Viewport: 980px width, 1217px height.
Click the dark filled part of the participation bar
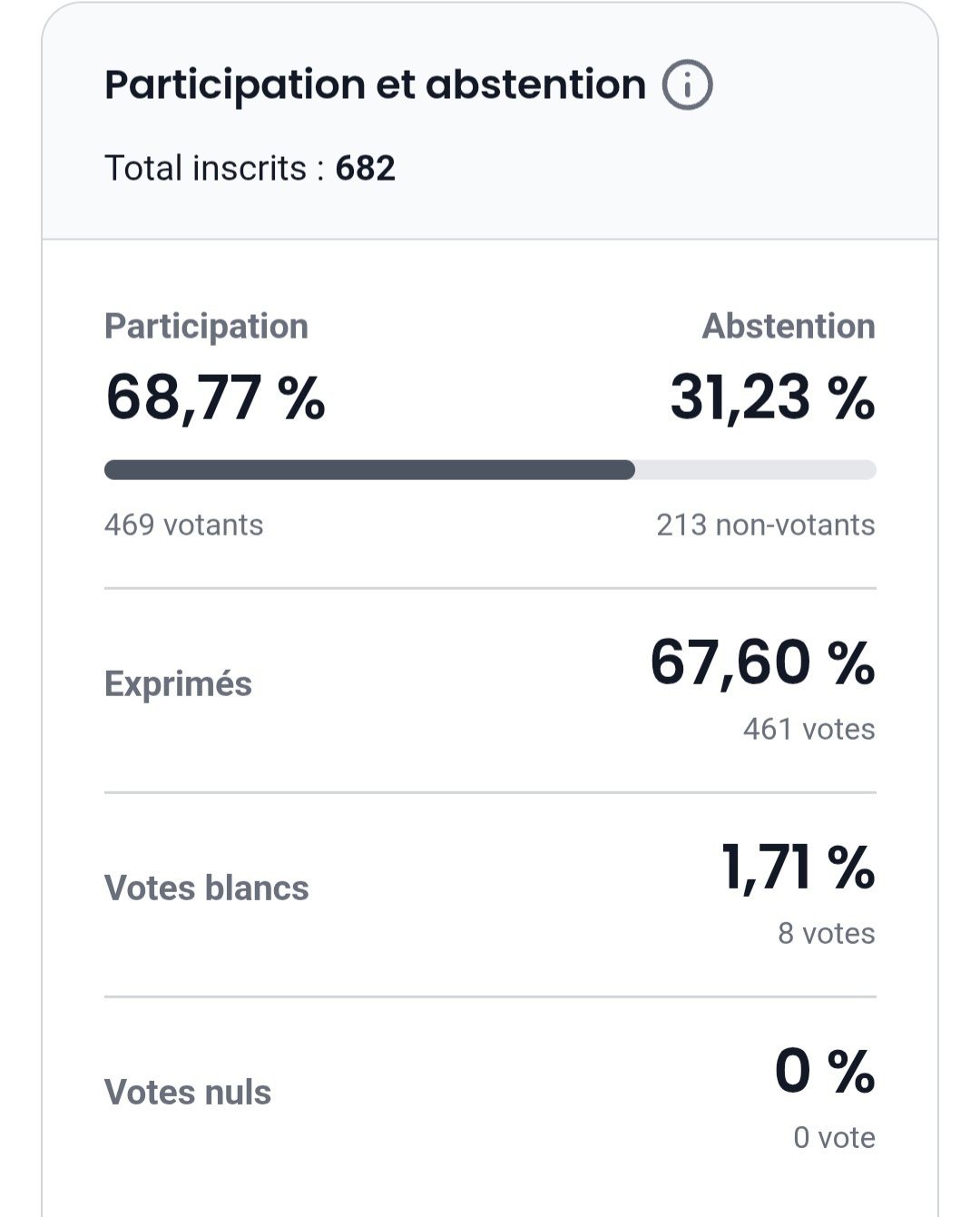(369, 470)
